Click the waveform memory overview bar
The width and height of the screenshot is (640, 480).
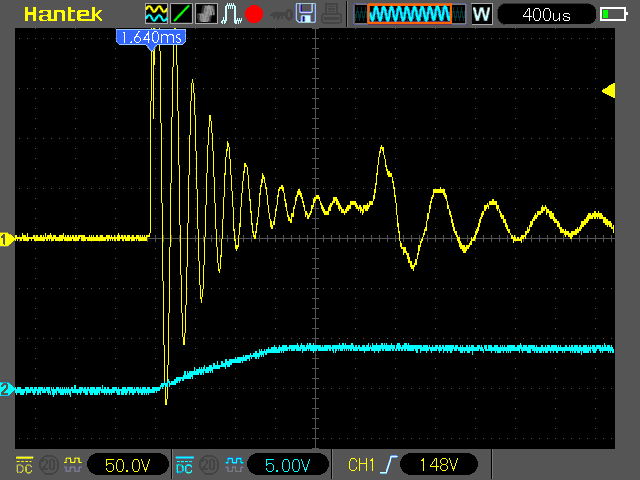click(408, 14)
